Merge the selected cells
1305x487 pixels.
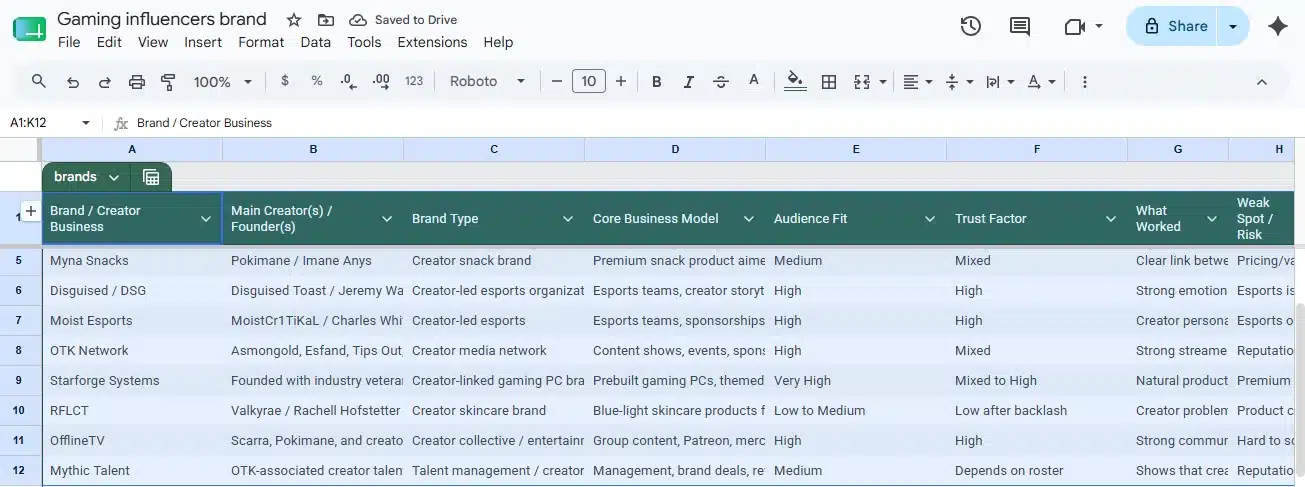tap(862, 82)
